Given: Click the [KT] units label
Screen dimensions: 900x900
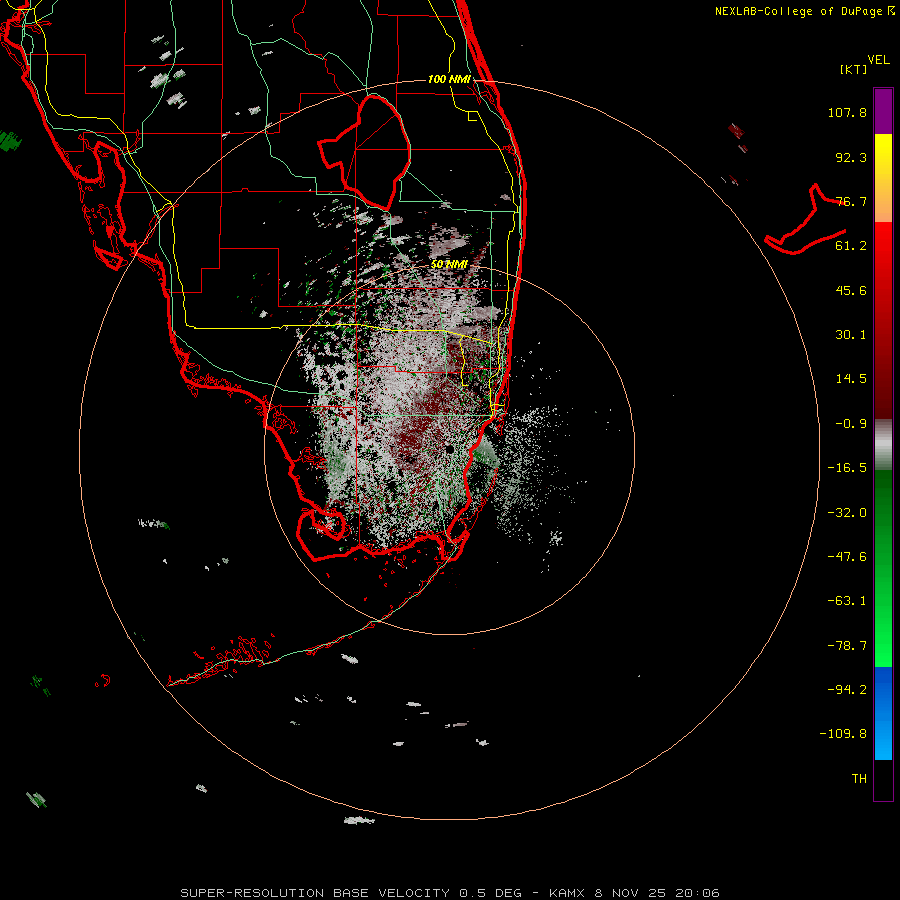Looking at the screenshot, I should click(x=854, y=69).
